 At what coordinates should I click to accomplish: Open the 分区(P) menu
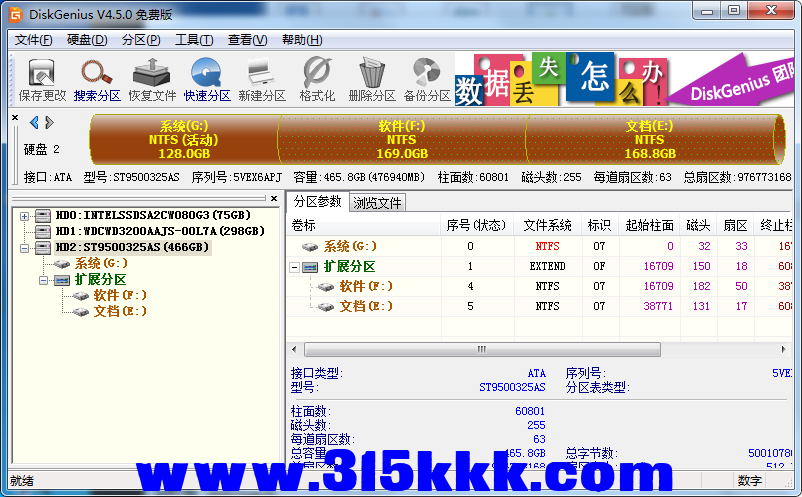pyautogui.click(x=141, y=40)
